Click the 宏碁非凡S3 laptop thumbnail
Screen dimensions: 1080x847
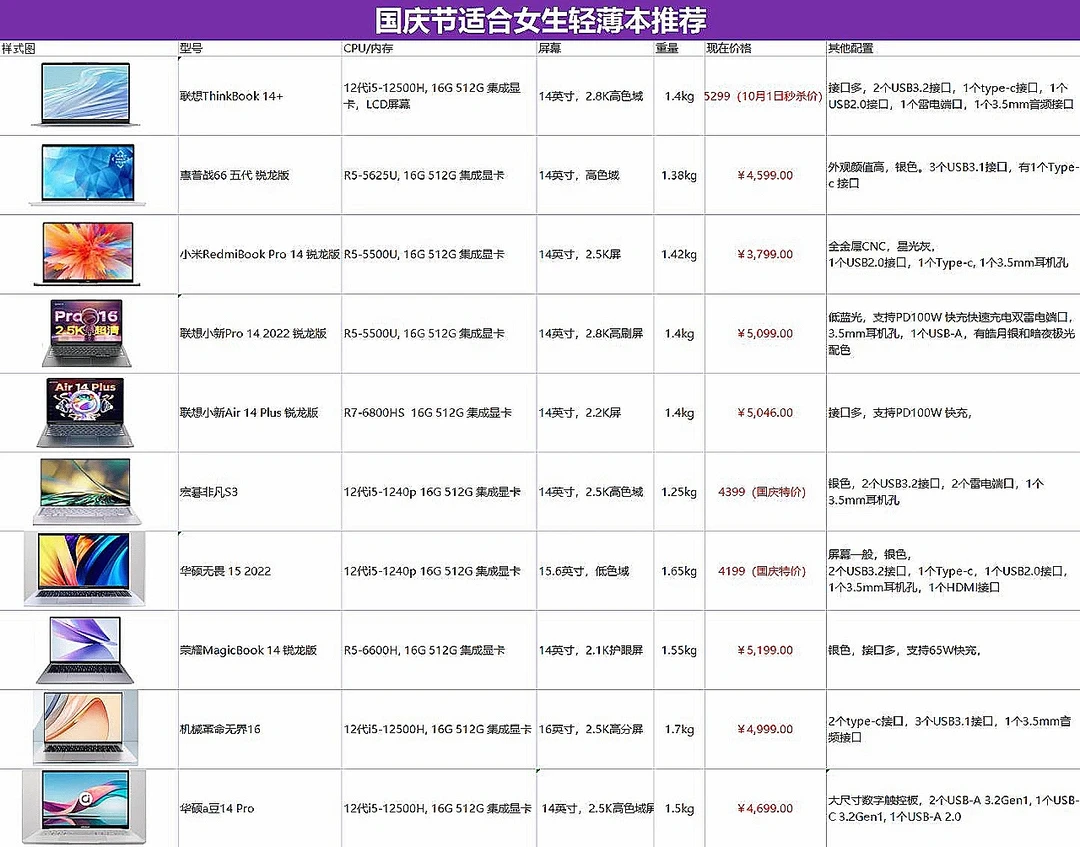click(x=86, y=491)
